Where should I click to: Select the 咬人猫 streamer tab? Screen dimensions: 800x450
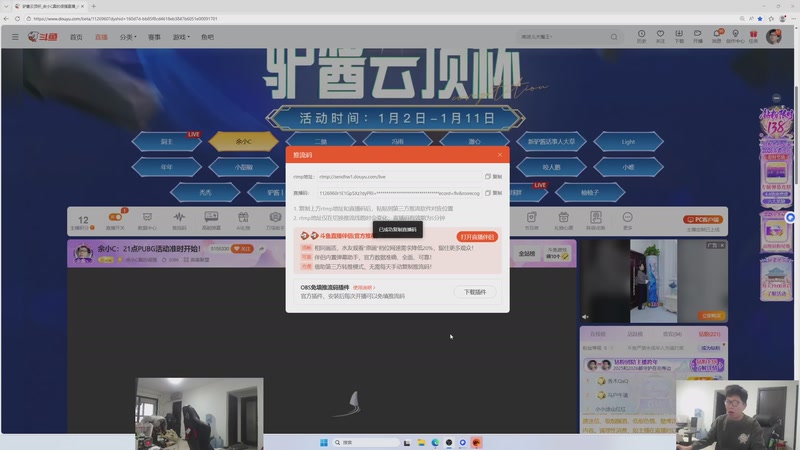(x=552, y=167)
